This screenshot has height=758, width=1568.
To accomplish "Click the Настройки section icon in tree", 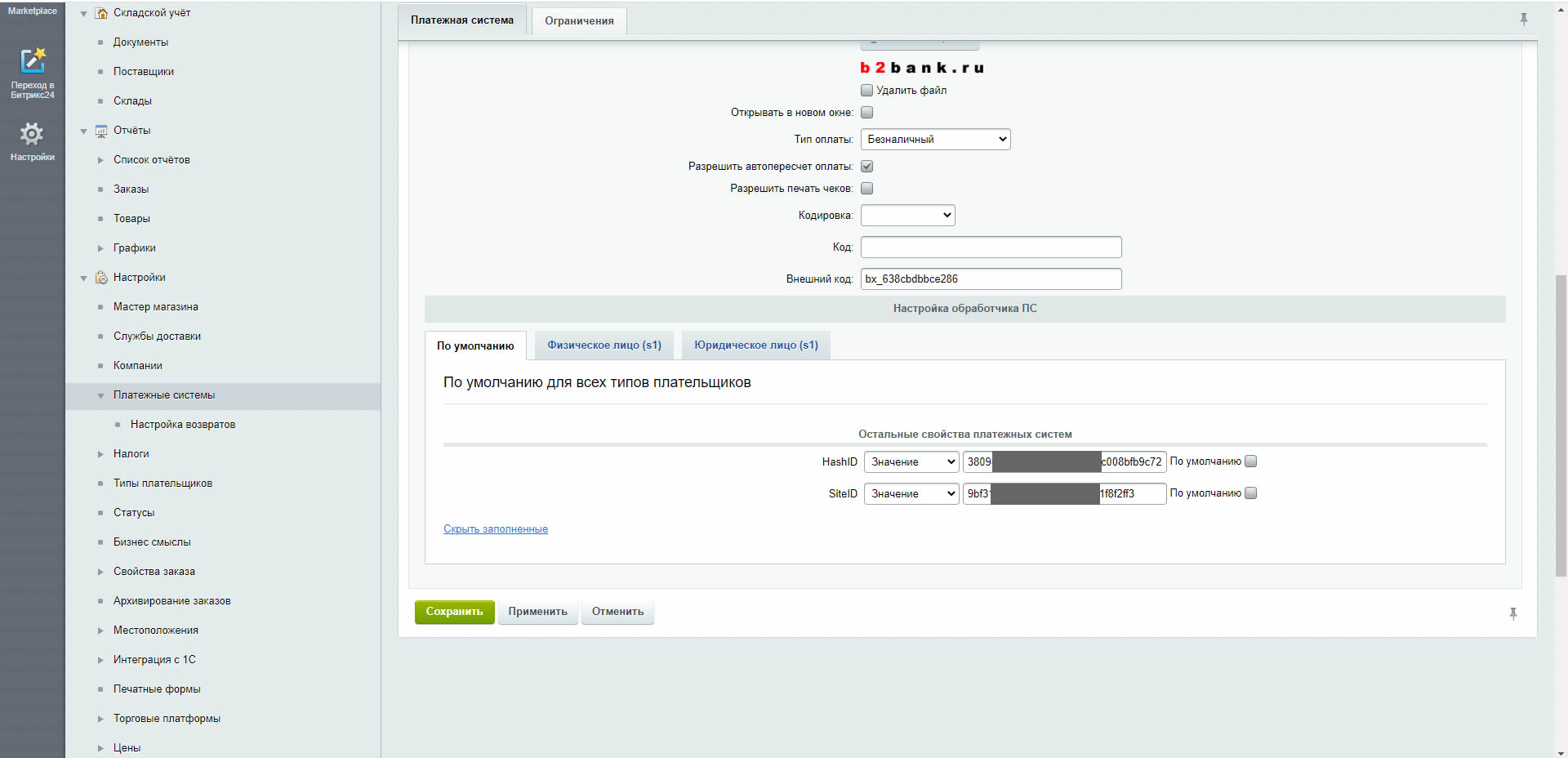I will [x=101, y=278].
